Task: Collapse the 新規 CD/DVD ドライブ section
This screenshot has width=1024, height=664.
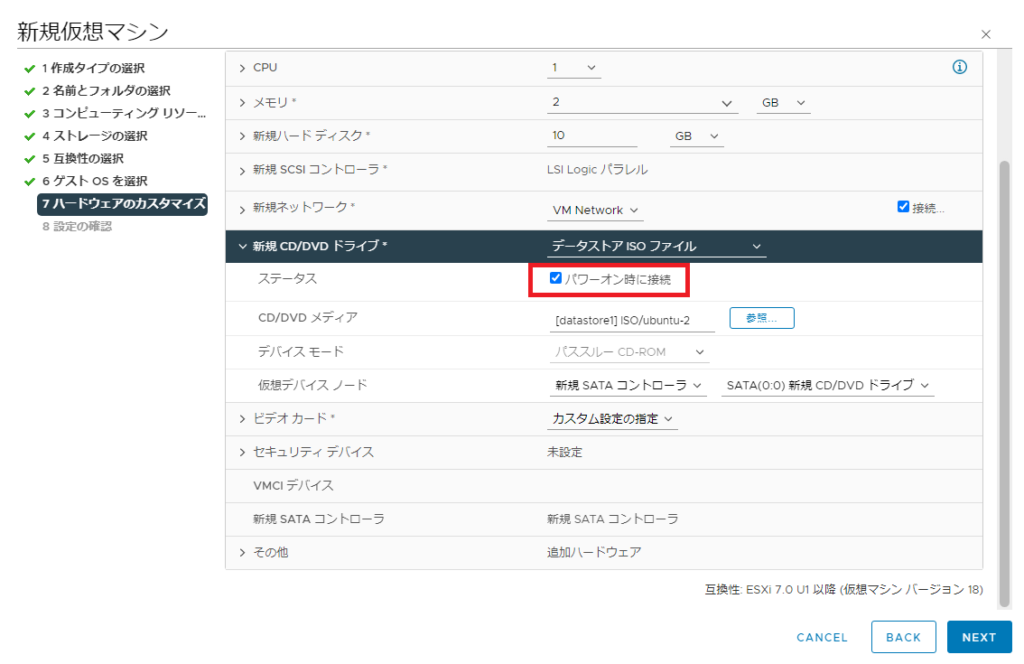Action: [242, 246]
